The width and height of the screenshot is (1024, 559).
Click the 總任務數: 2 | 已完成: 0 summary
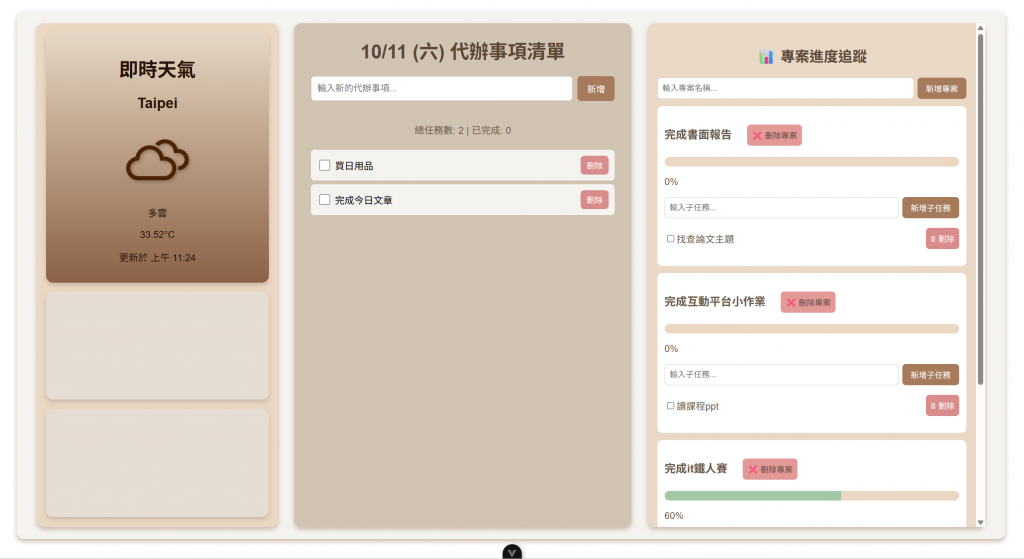tap(462, 131)
